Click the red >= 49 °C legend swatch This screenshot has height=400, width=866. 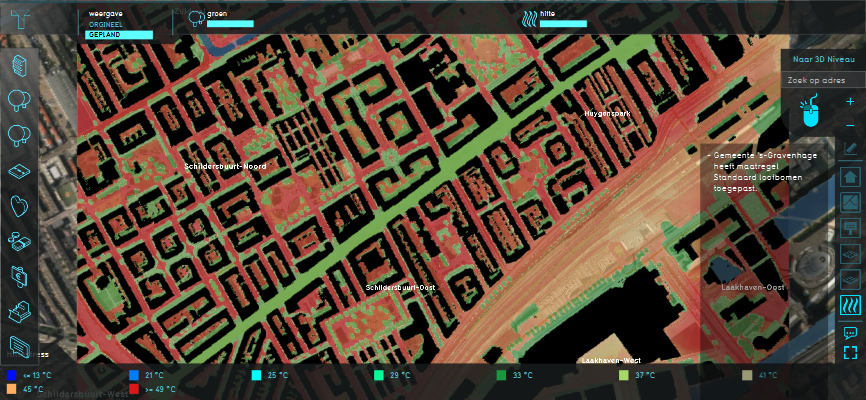[135, 389]
